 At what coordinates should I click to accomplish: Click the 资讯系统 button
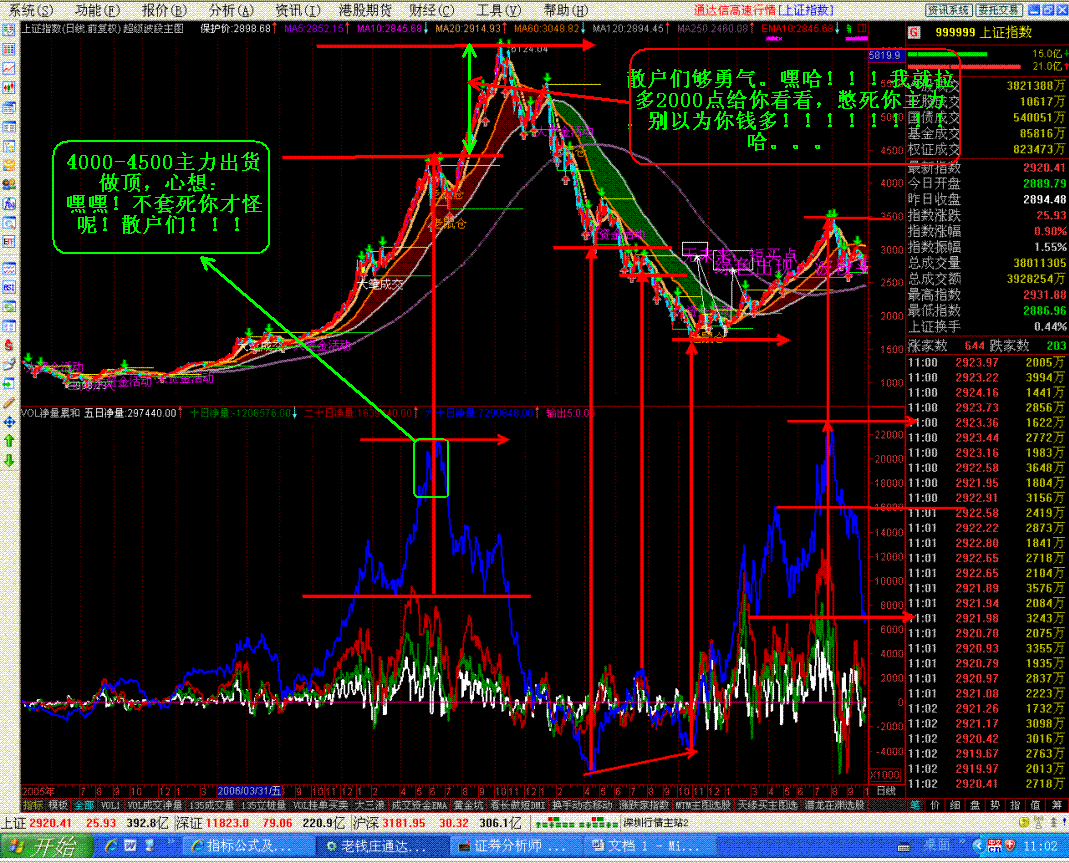[948, 10]
